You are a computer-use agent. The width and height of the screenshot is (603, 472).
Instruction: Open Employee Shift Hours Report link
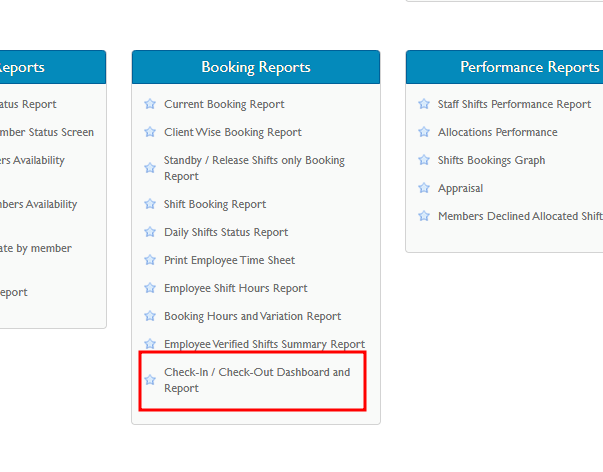(x=236, y=289)
